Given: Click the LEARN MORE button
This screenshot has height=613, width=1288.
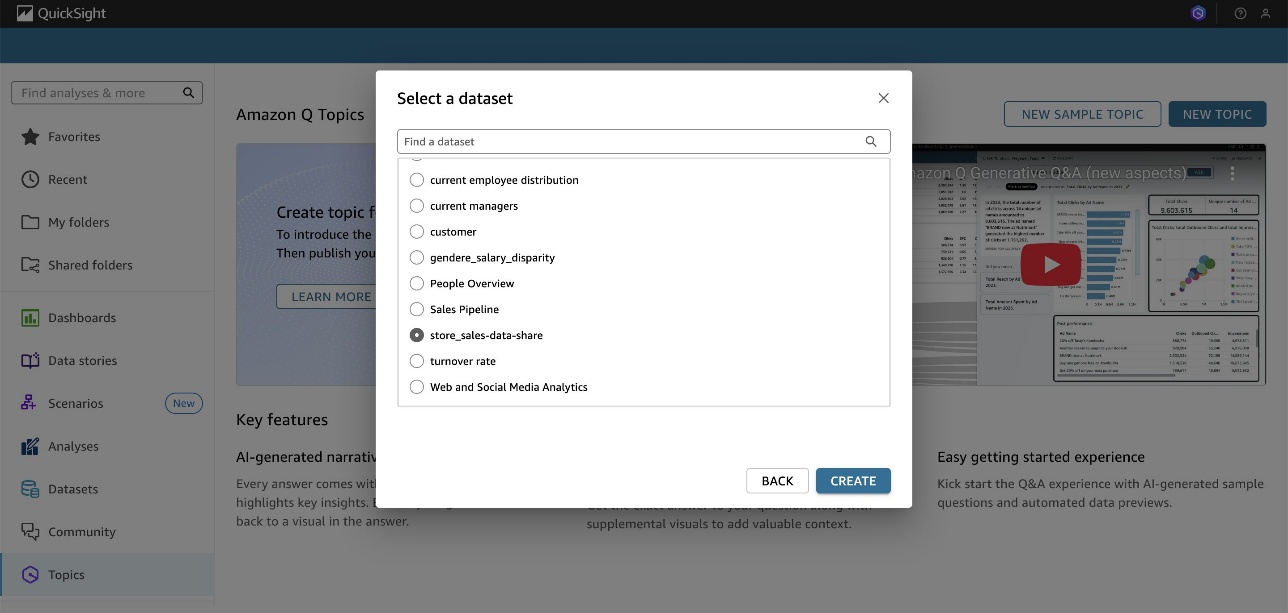Looking at the screenshot, I should tap(331, 297).
